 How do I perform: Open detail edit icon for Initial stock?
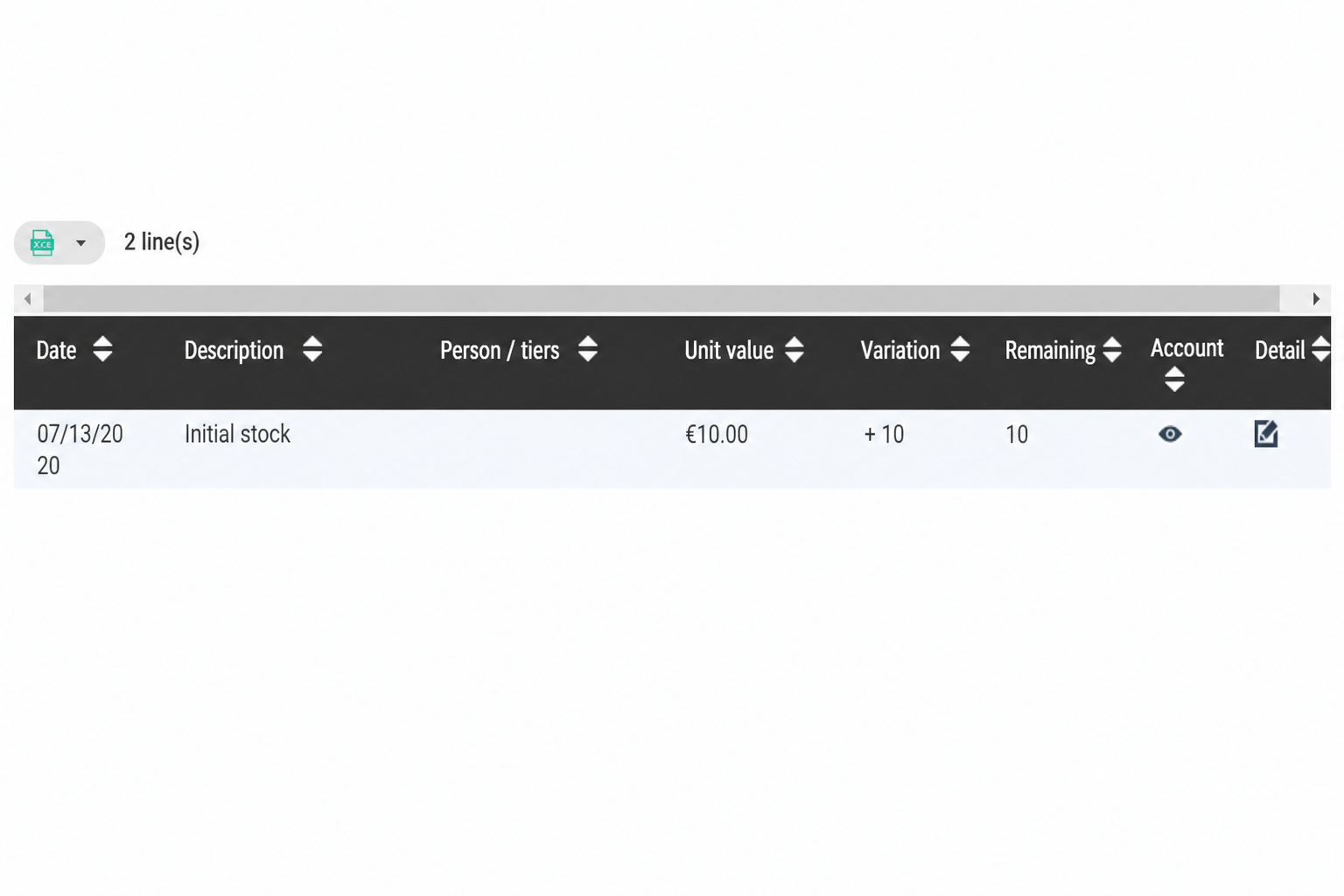[x=1266, y=433]
